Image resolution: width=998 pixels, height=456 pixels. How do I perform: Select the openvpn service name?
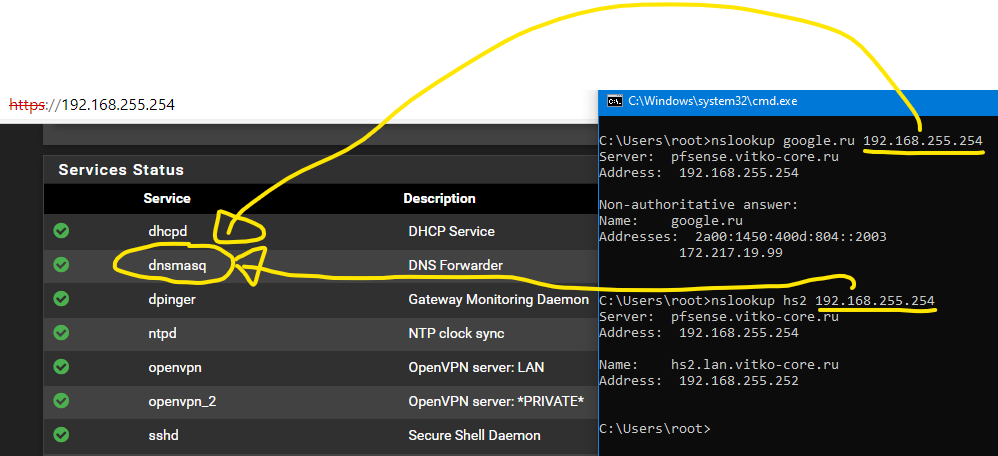pyautogui.click(x=175, y=367)
